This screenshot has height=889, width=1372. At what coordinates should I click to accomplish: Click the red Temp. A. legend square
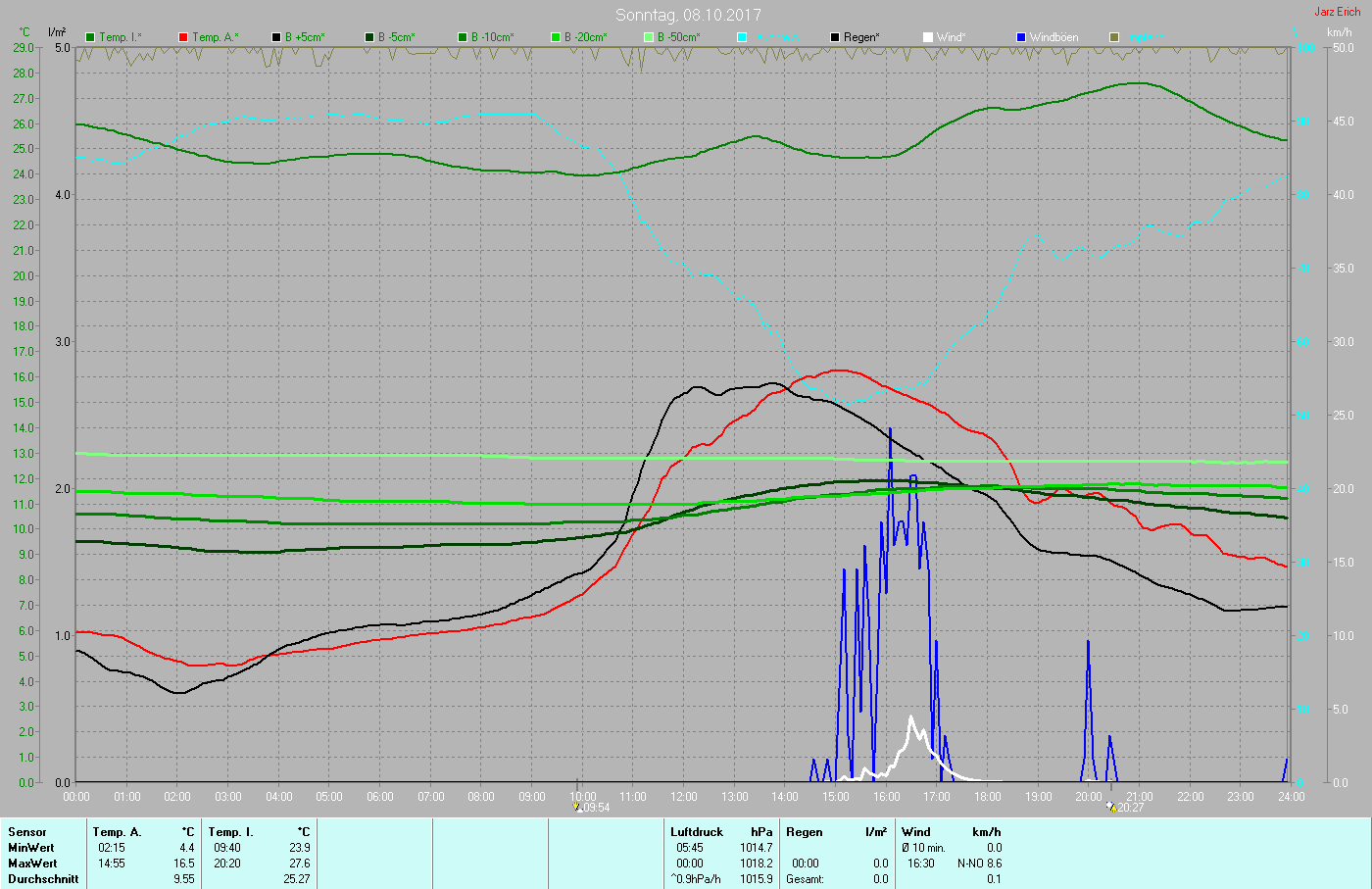click(x=183, y=37)
